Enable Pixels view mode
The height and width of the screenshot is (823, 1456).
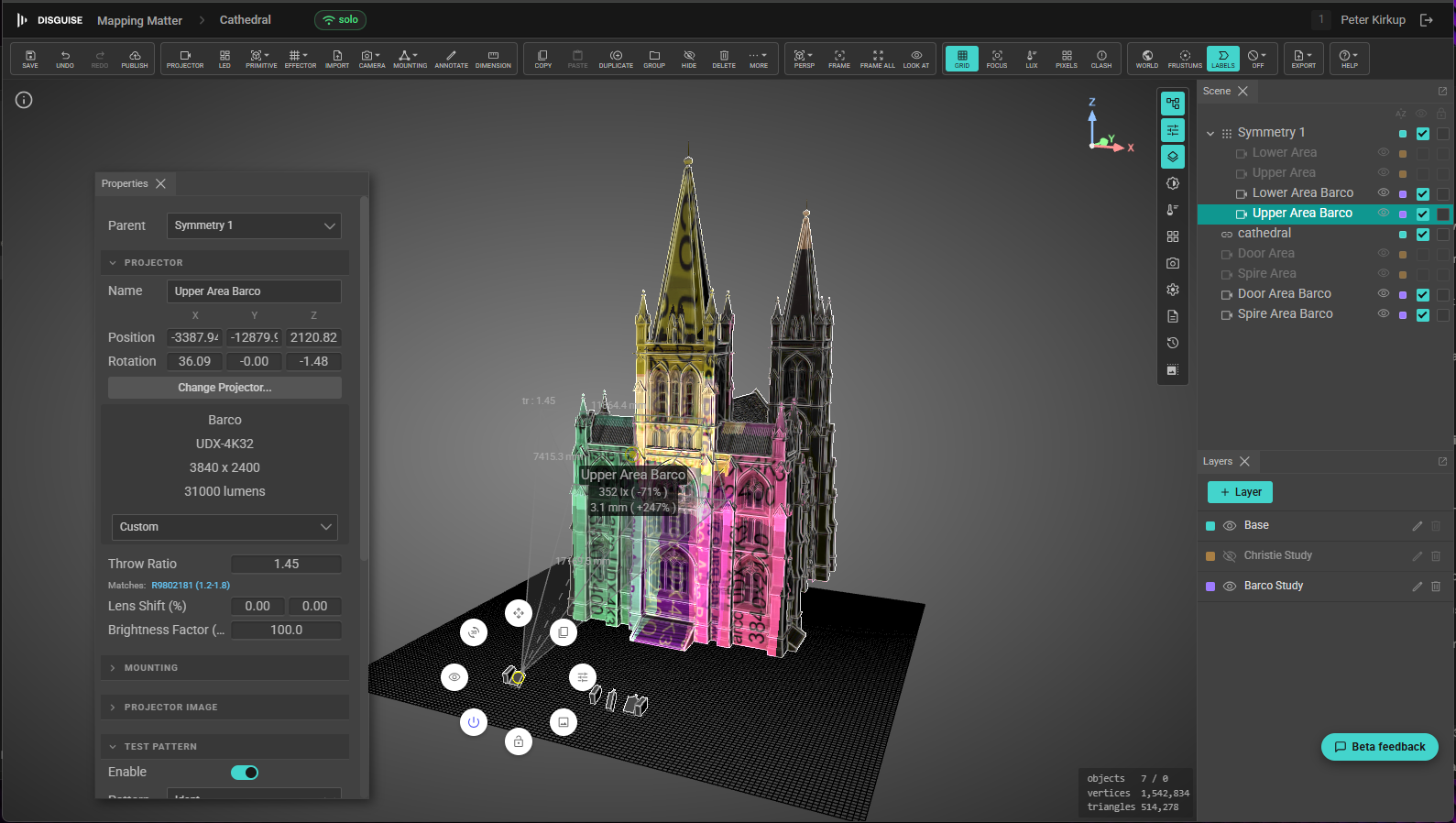click(1067, 59)
